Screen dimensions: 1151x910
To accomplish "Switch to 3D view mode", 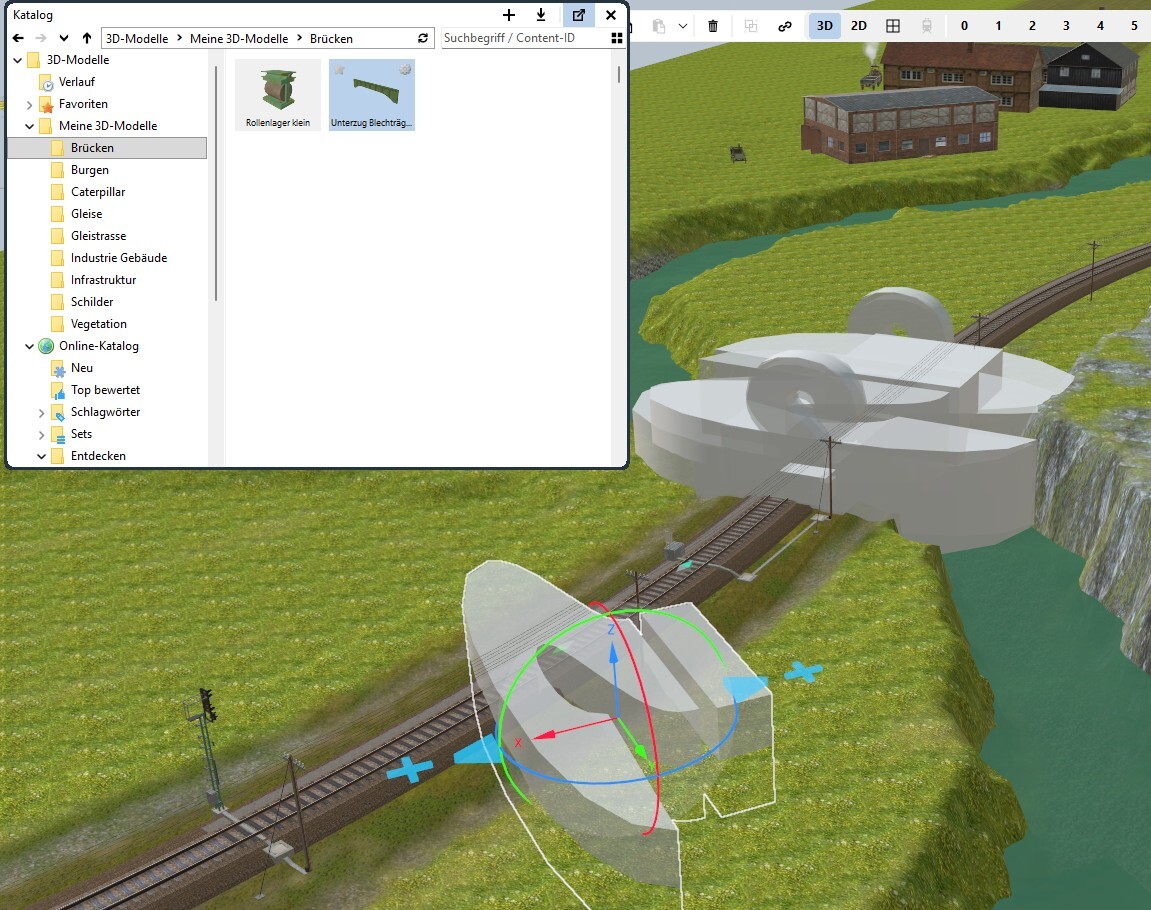I will pyautogui.click(x=825, y=26).
